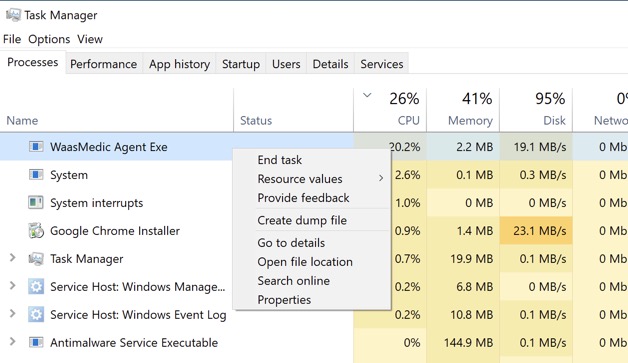The height and width of the screenshot is (363, 628).
Task: Select the System process name
Action: 69,175
